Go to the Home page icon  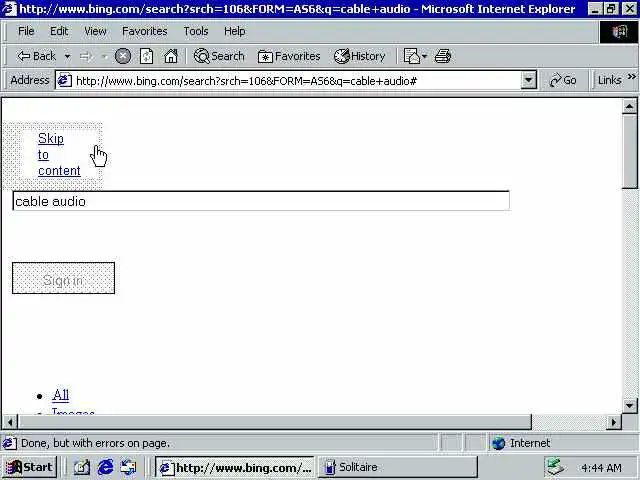point(171,56)
